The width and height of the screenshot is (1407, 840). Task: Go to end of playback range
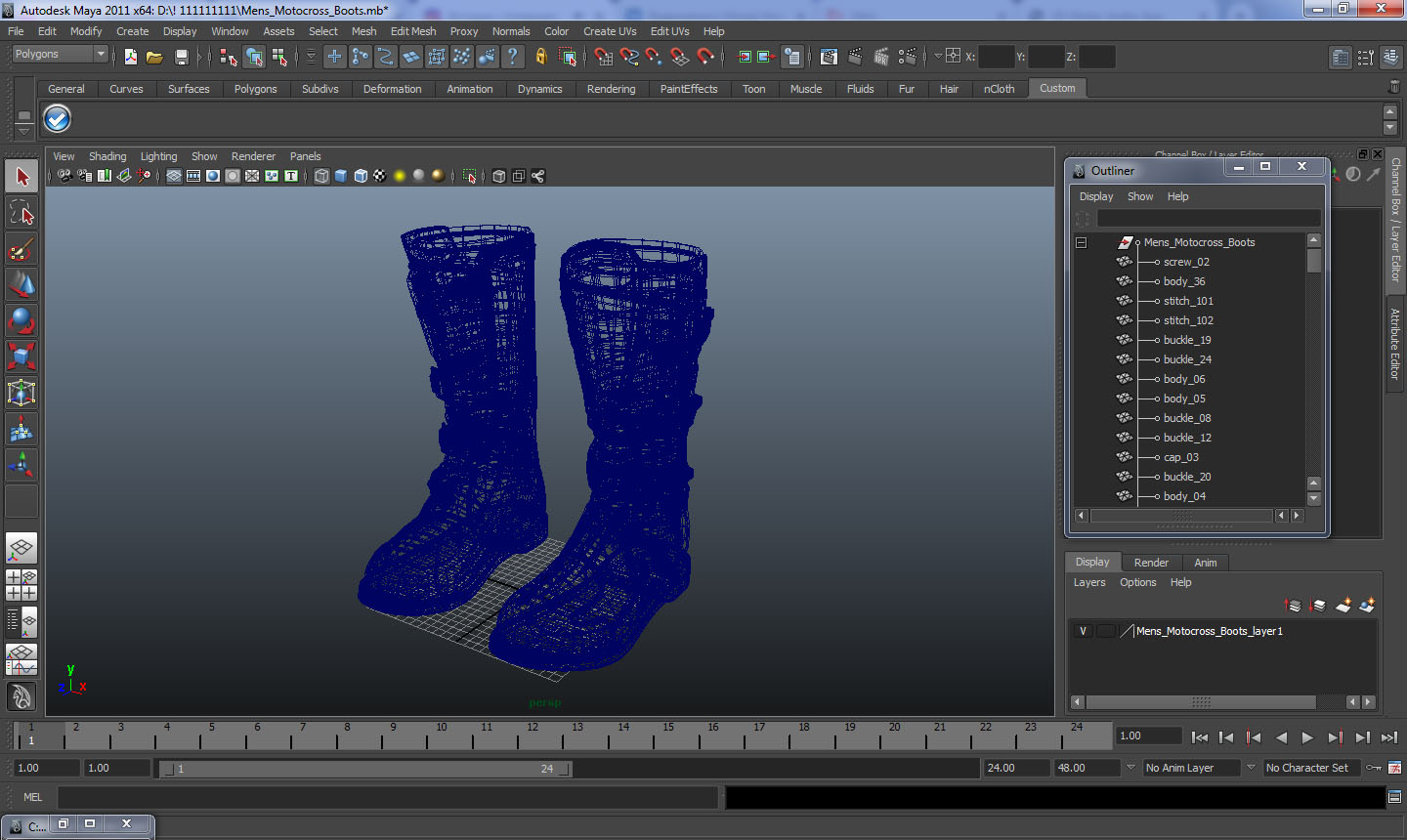pyautogui.click(x=1388, y=737)
